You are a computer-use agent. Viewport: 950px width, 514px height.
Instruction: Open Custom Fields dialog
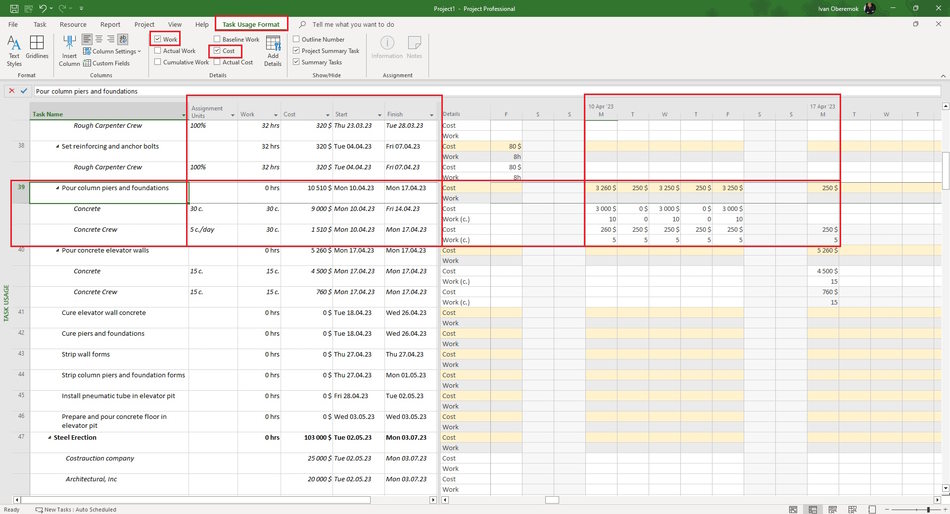click(x=106, y=63)
